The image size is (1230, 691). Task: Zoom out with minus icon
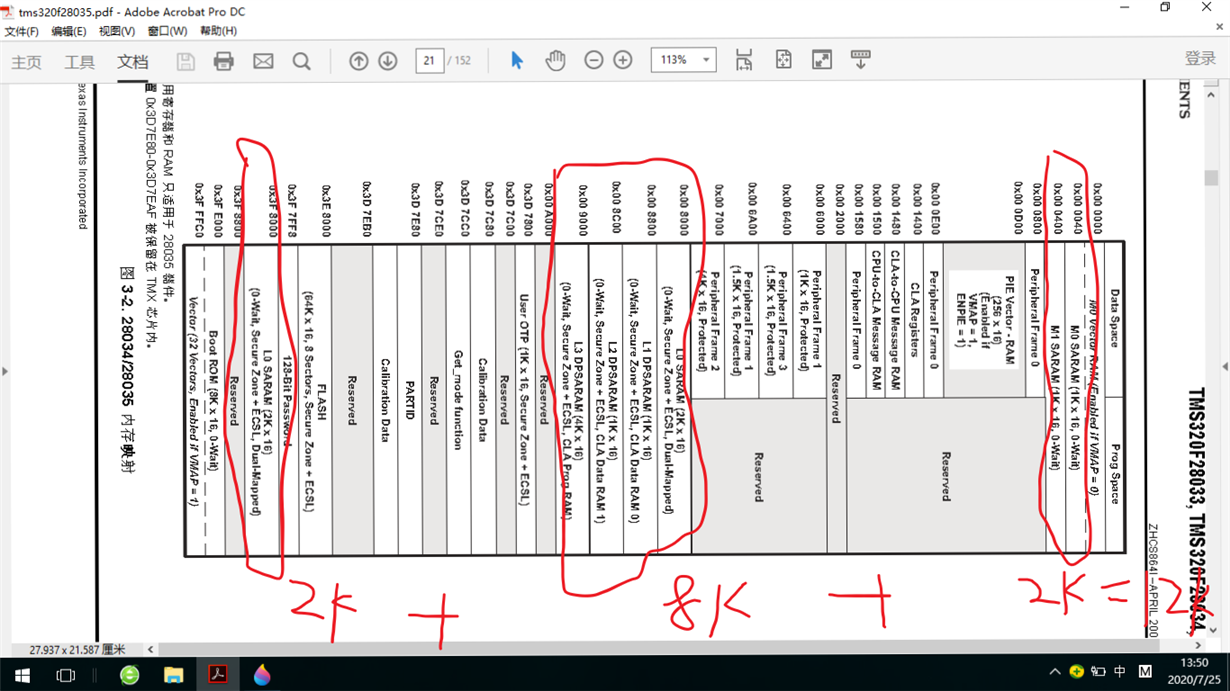coord(594,61)
